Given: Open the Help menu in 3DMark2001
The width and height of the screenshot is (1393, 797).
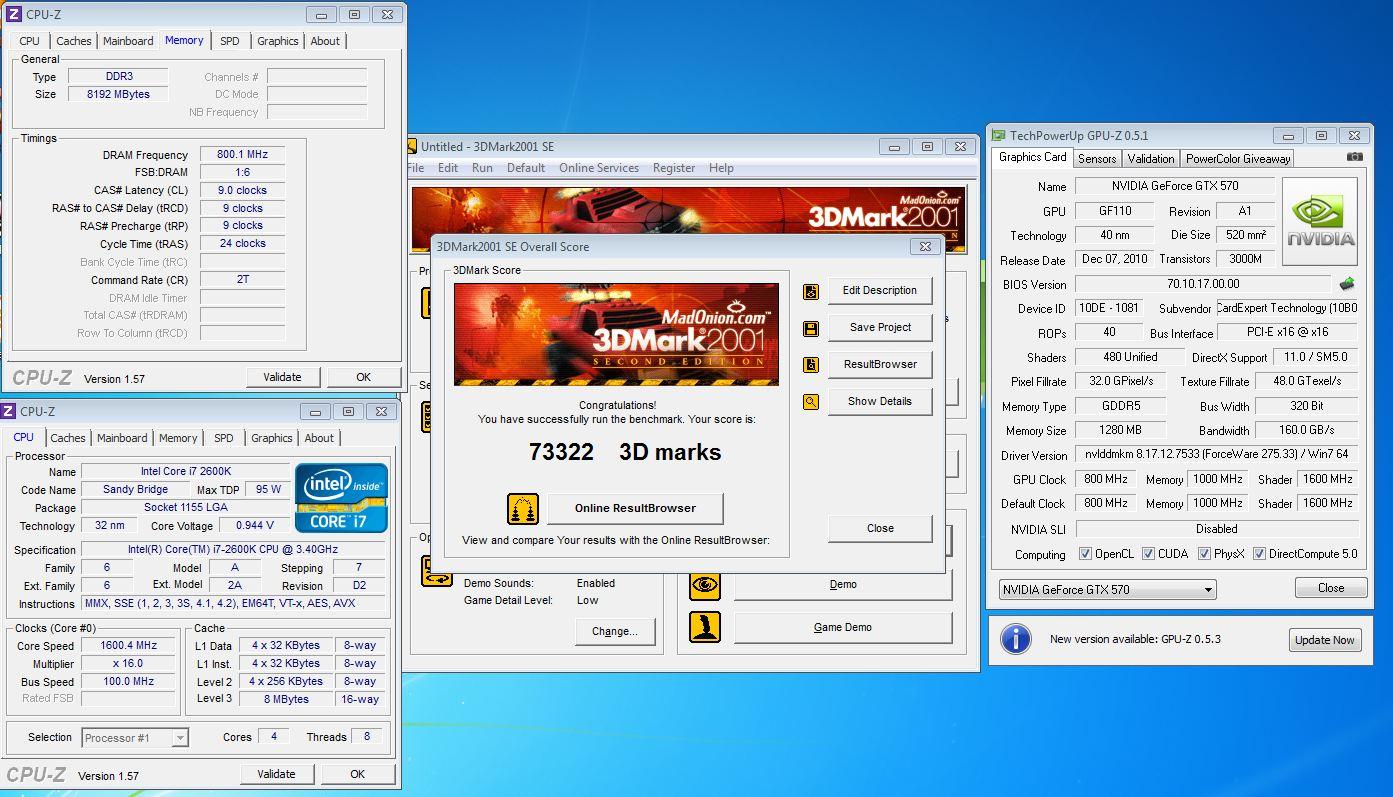Looking at the screenshot, I should (721, 168).
